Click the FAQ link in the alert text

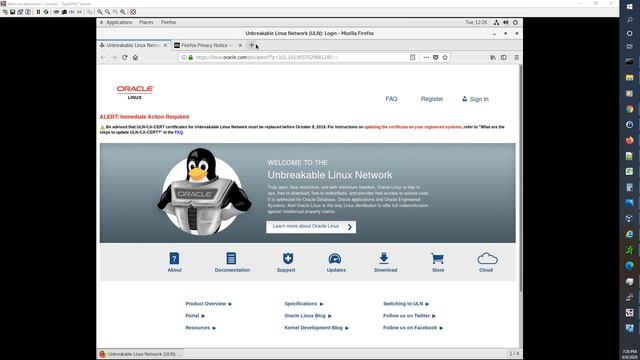pos(178,132)
